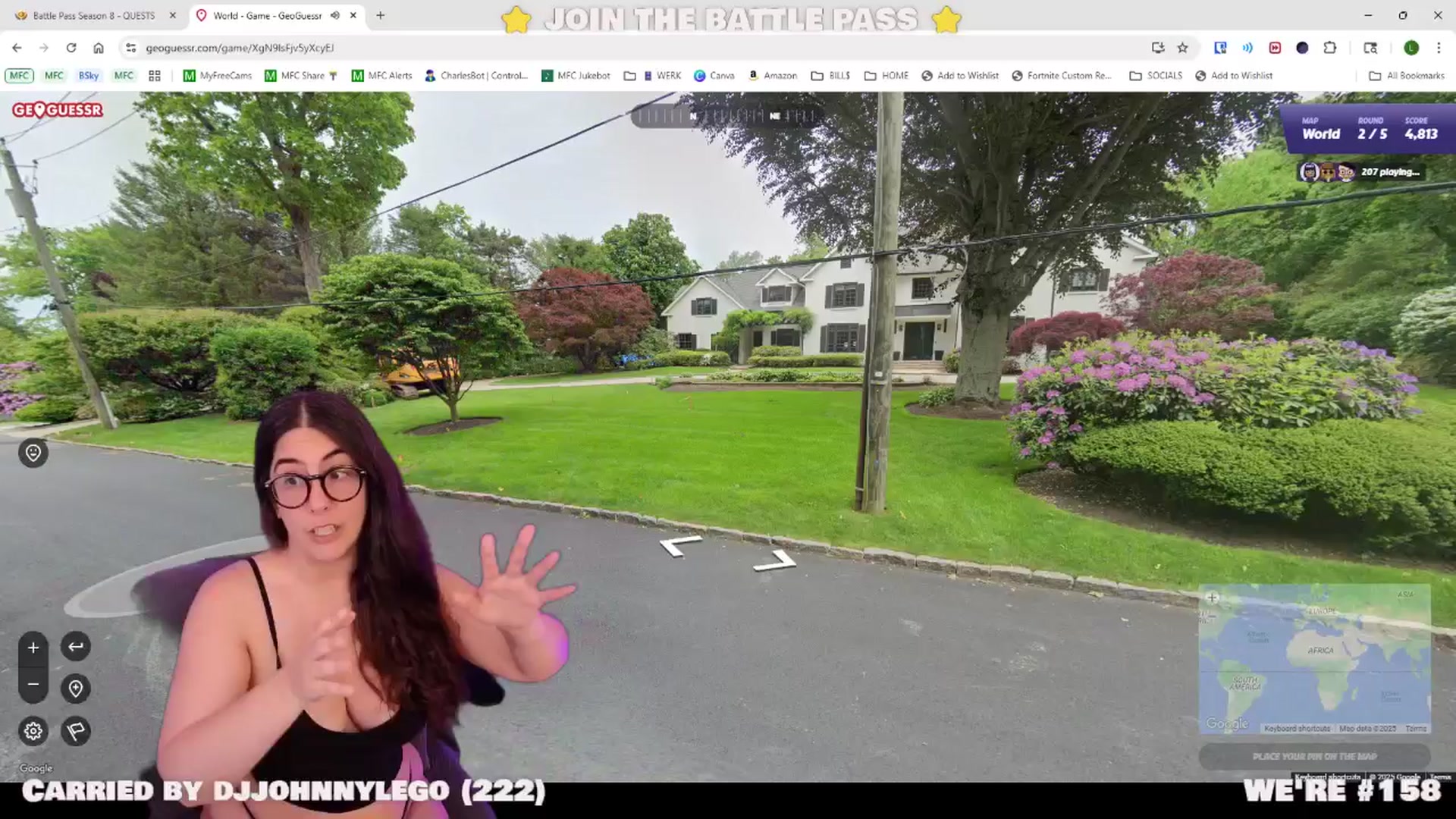
Task: Go to browser home page
Action: click(x=99, y=48)
